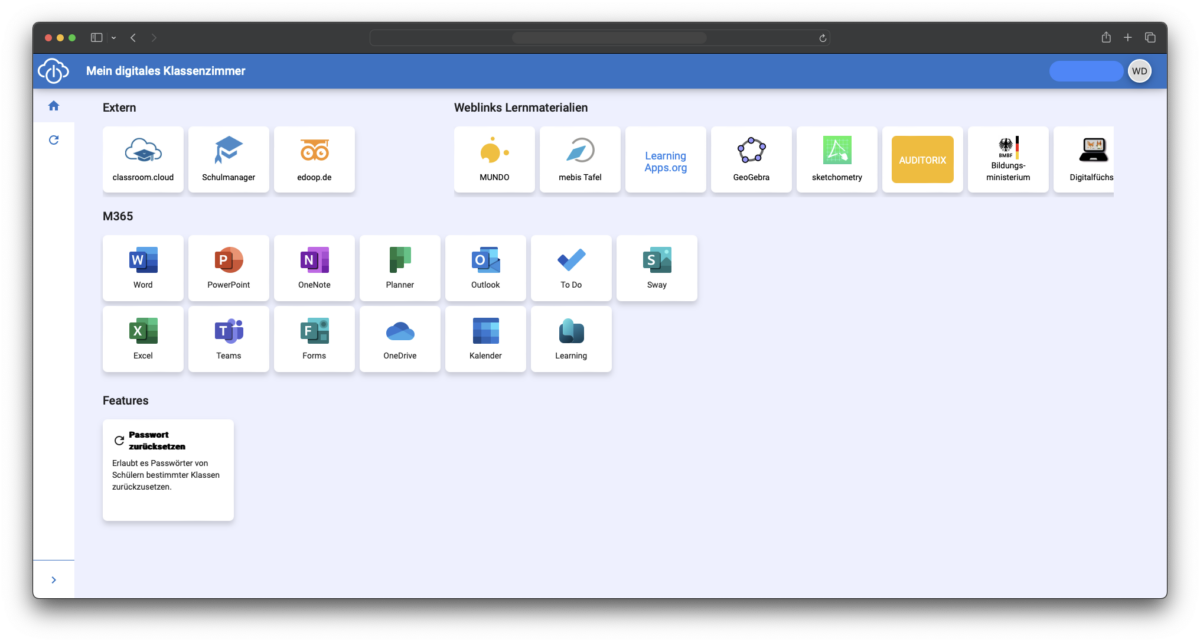Open edoop.de

coord(314,159)
